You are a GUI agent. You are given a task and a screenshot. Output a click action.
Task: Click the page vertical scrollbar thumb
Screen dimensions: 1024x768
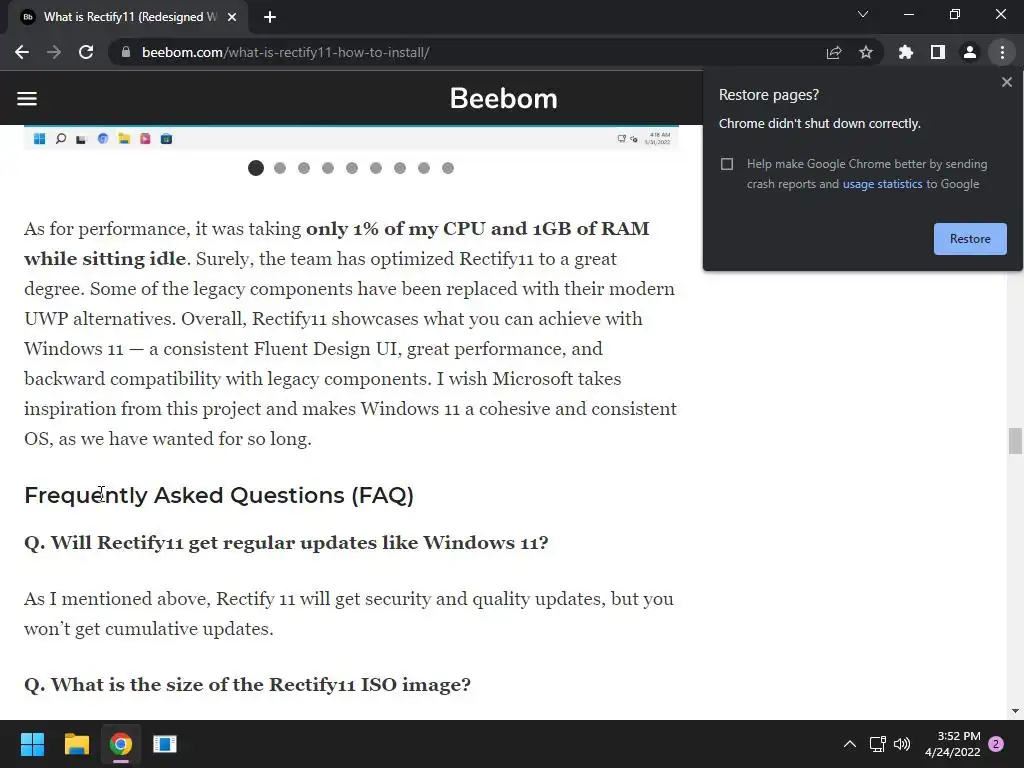[x=1015, y=441]
